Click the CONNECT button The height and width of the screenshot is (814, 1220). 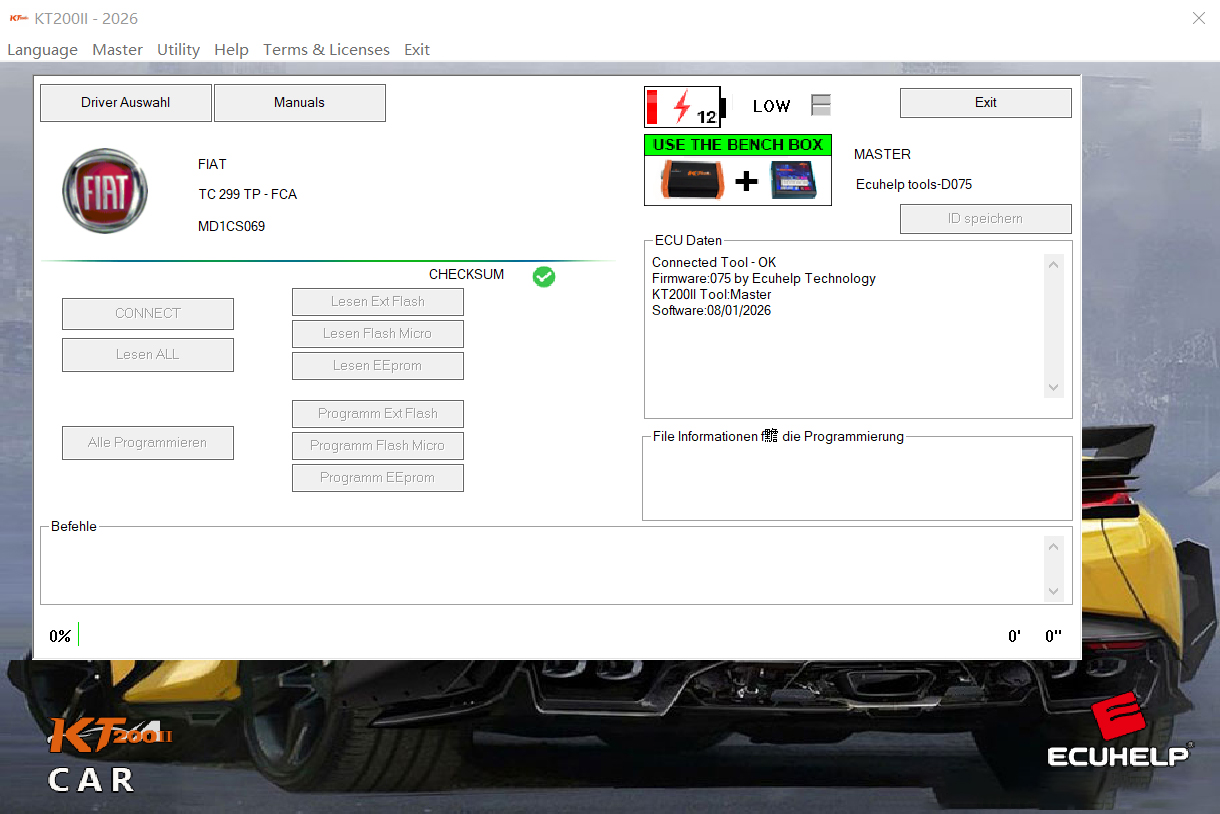[x=148, y=314]
